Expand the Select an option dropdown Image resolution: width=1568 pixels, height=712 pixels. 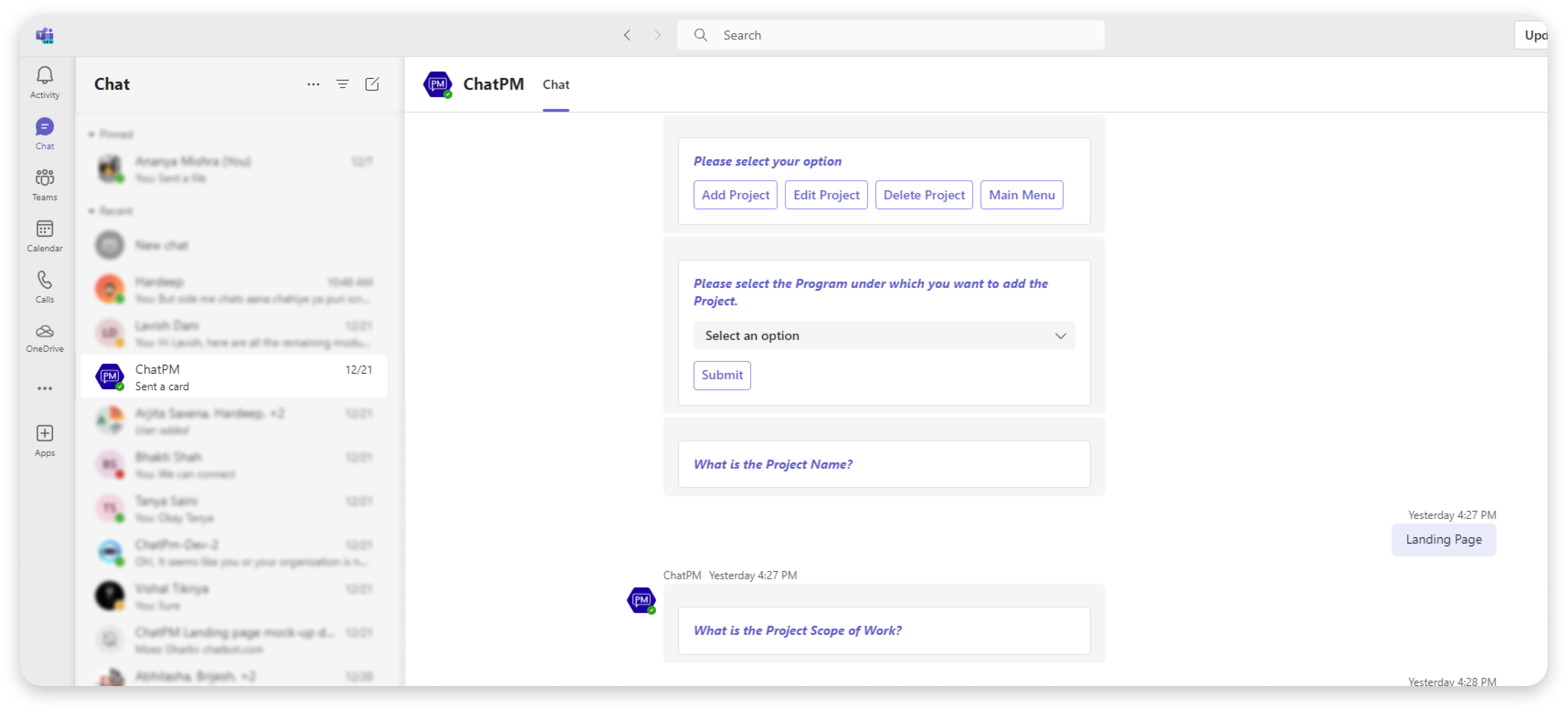(884, 336)
